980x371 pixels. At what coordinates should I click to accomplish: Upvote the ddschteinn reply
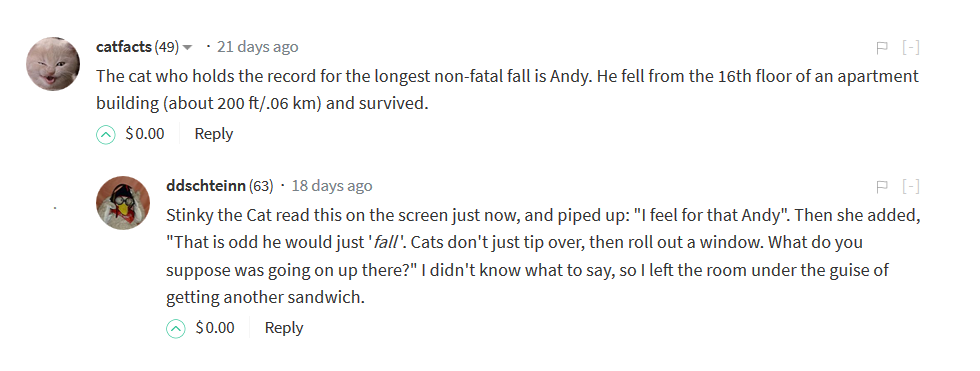tap(176, 329)
